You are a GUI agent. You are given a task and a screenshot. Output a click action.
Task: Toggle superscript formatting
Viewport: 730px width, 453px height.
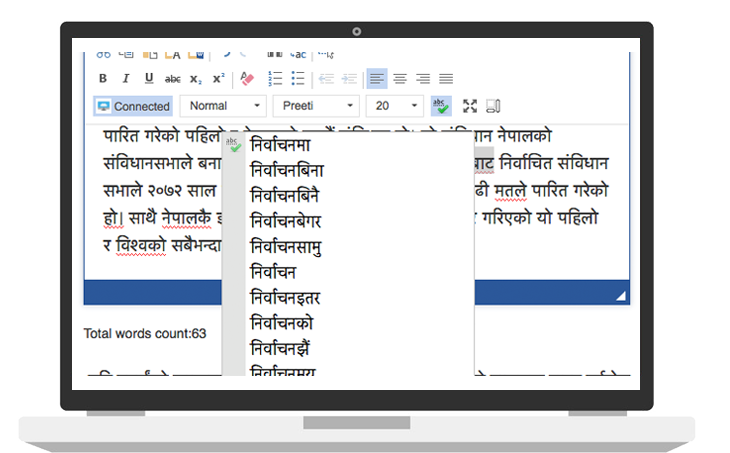coord(218,78)
